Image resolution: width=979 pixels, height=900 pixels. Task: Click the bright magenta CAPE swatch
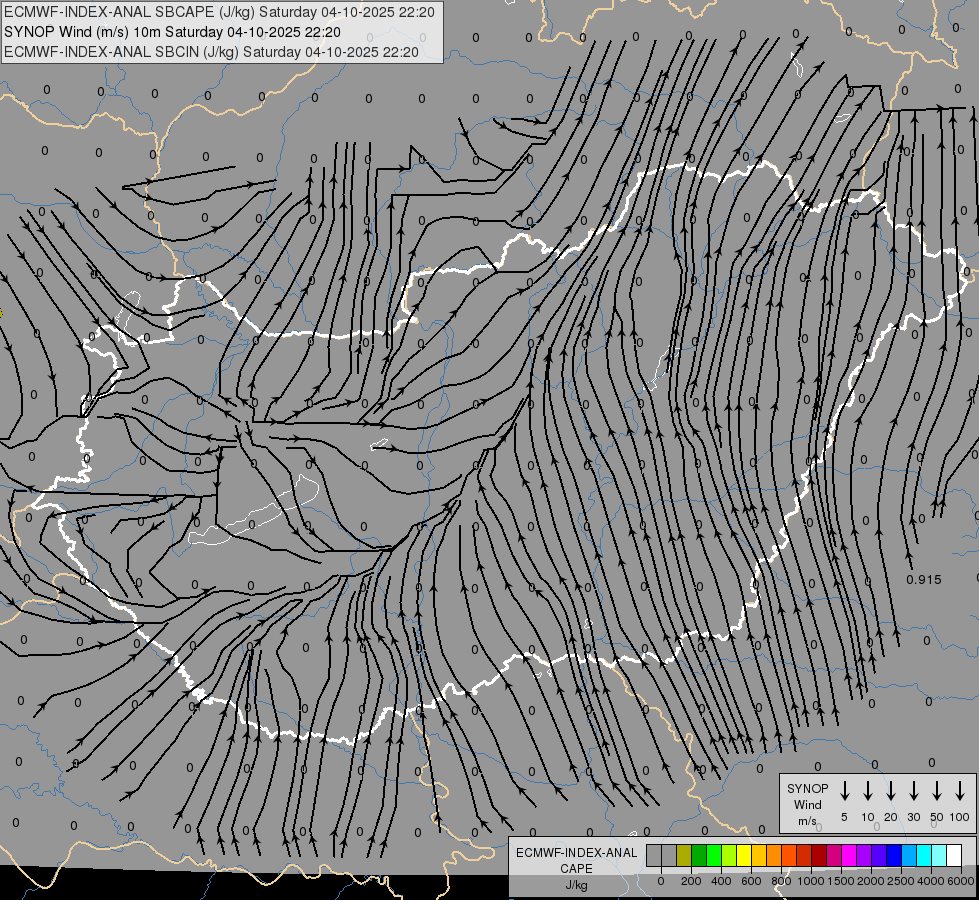pos(849,855)
